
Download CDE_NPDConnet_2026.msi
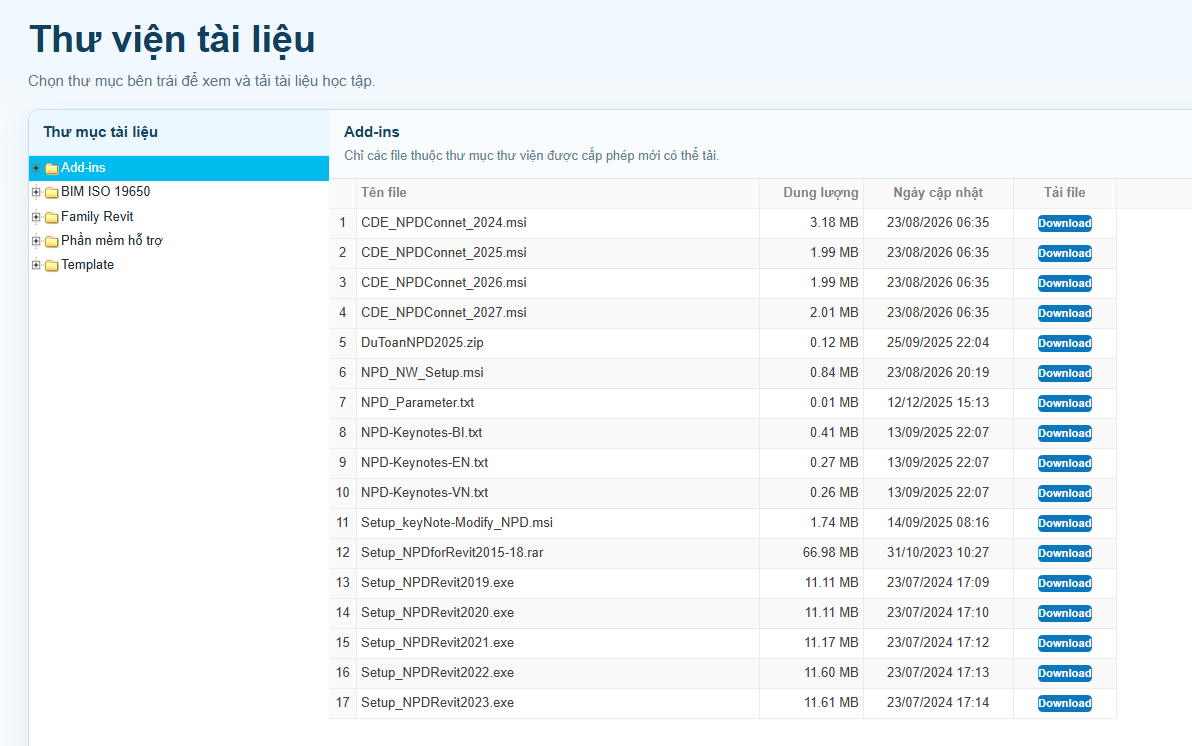[x=1064, y=283]
